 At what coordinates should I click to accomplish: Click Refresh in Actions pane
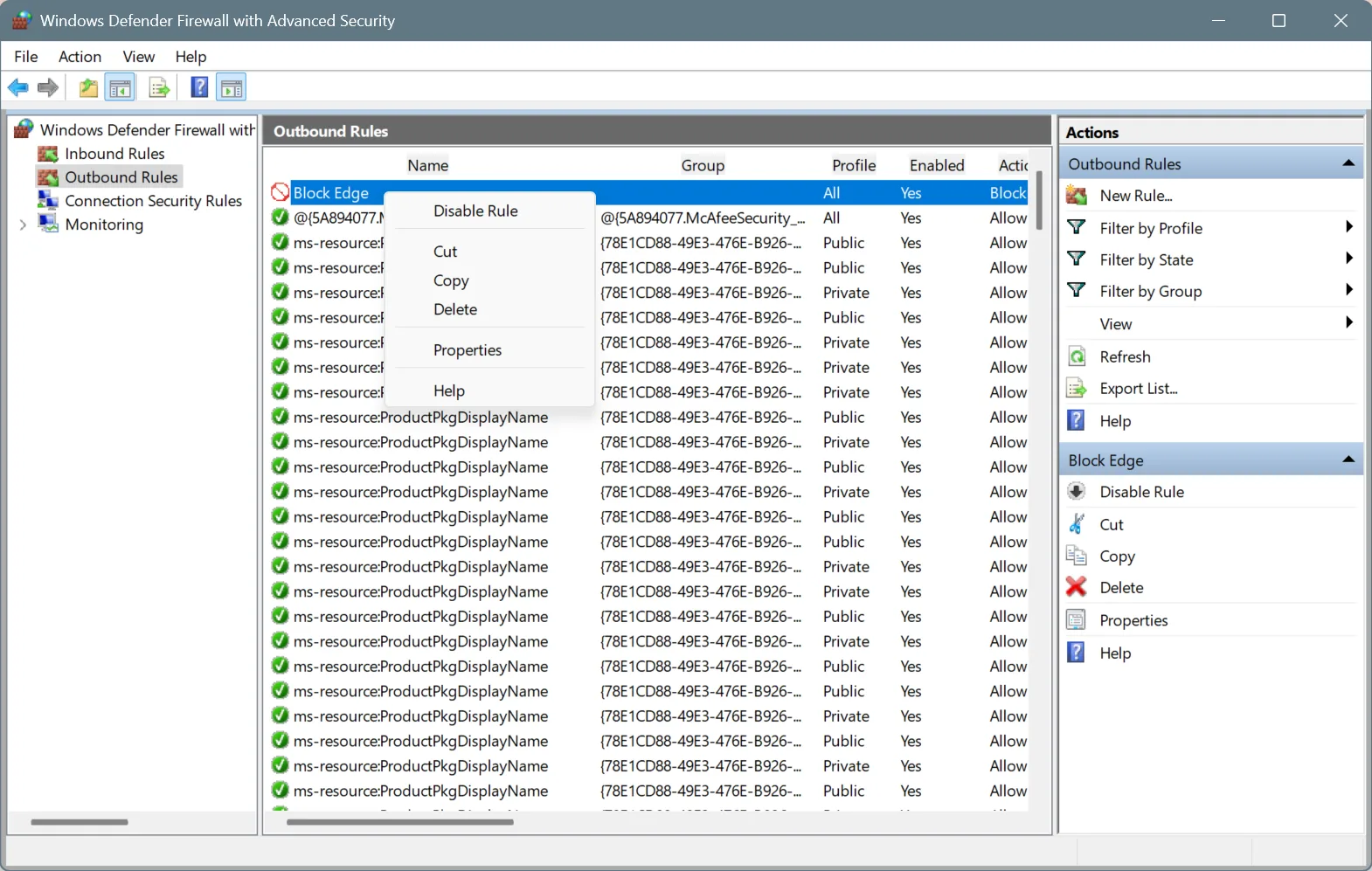click(x=1125, y=356)
